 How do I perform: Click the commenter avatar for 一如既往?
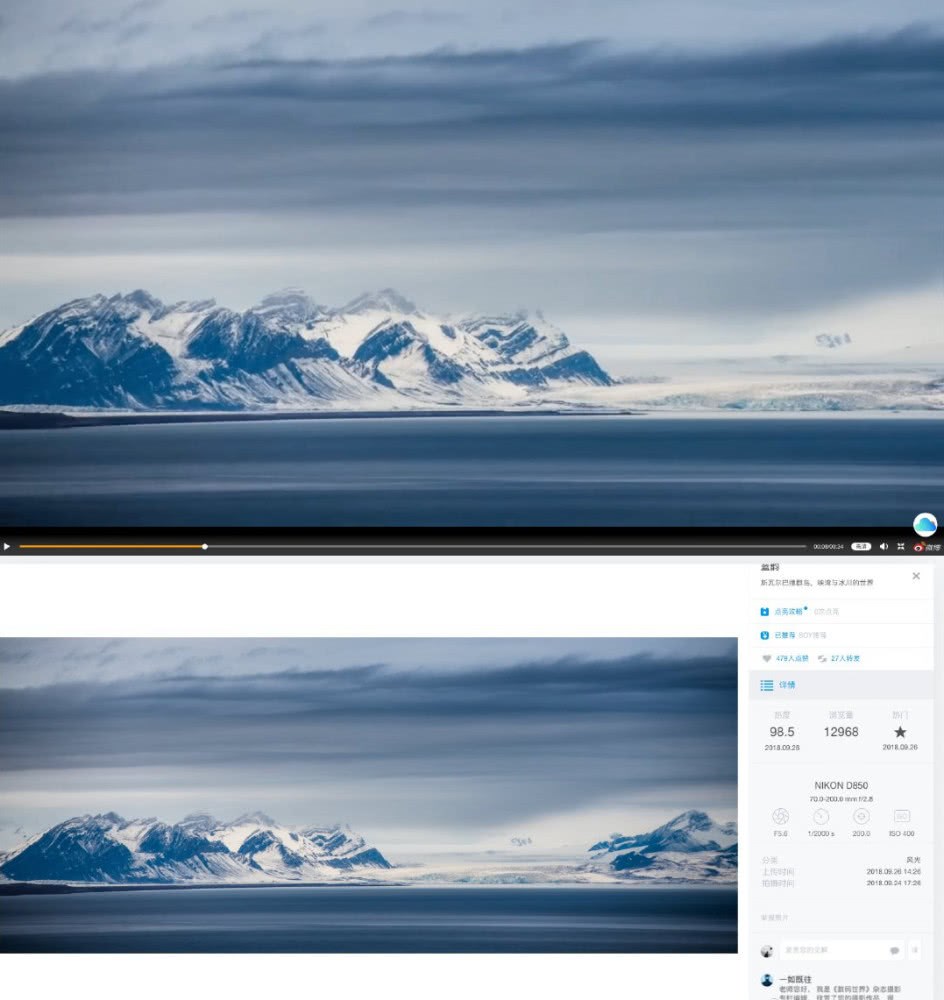point(767,980)
